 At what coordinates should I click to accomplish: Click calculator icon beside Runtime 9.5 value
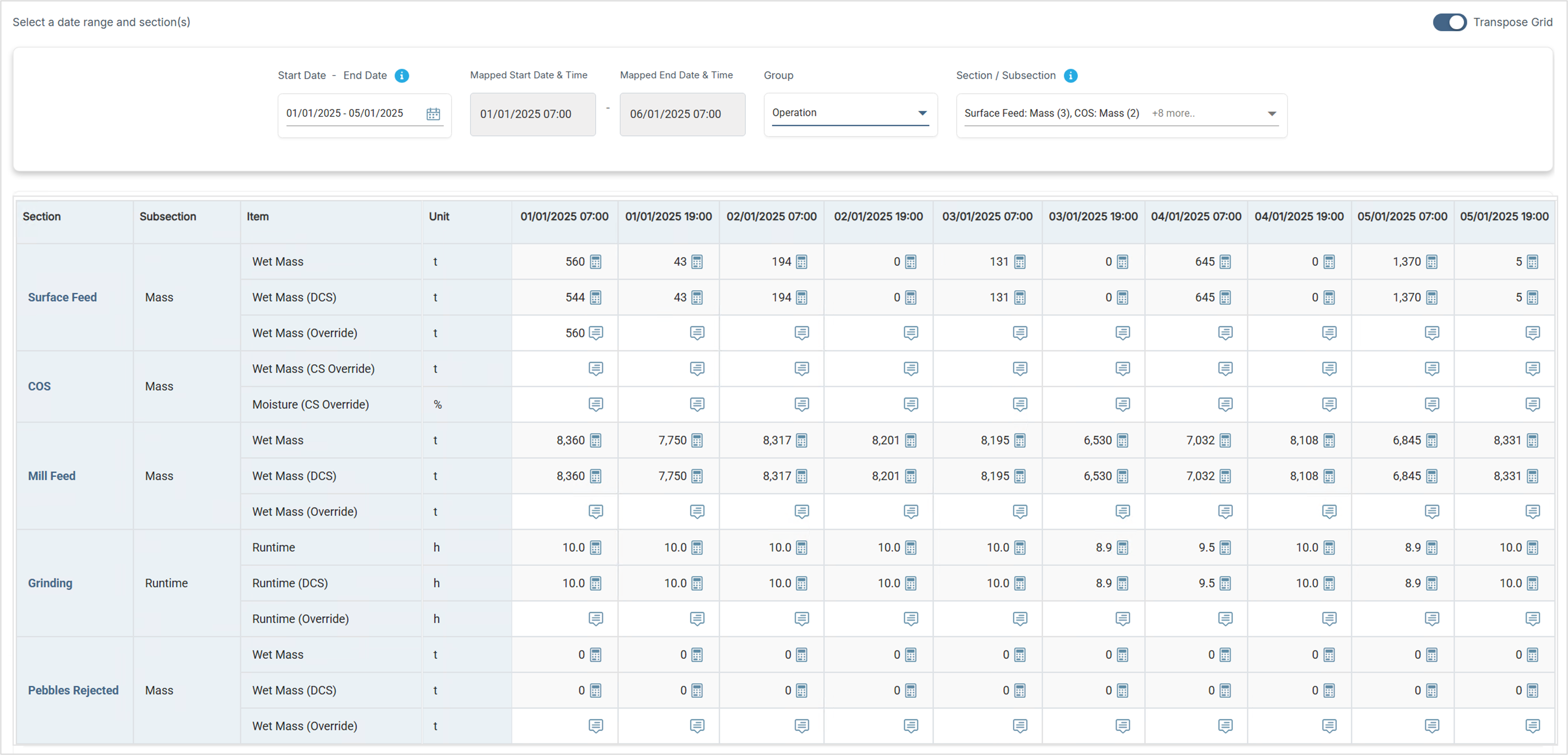click(1225, 547)
